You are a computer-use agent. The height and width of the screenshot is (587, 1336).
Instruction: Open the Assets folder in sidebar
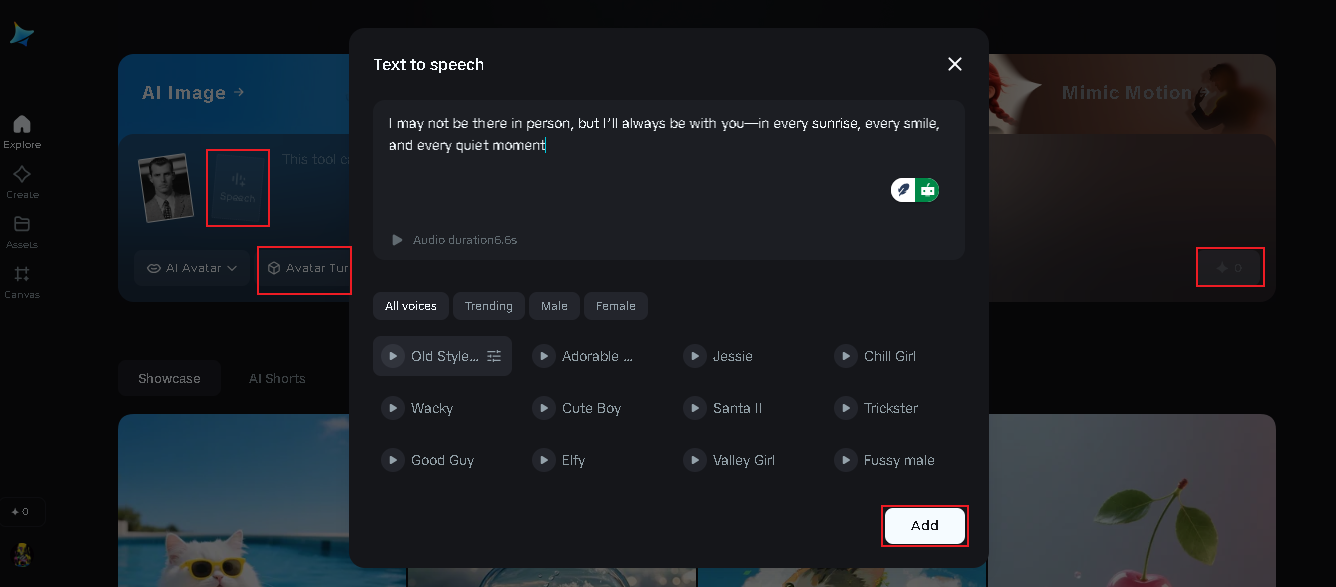(x=22, y=231)
